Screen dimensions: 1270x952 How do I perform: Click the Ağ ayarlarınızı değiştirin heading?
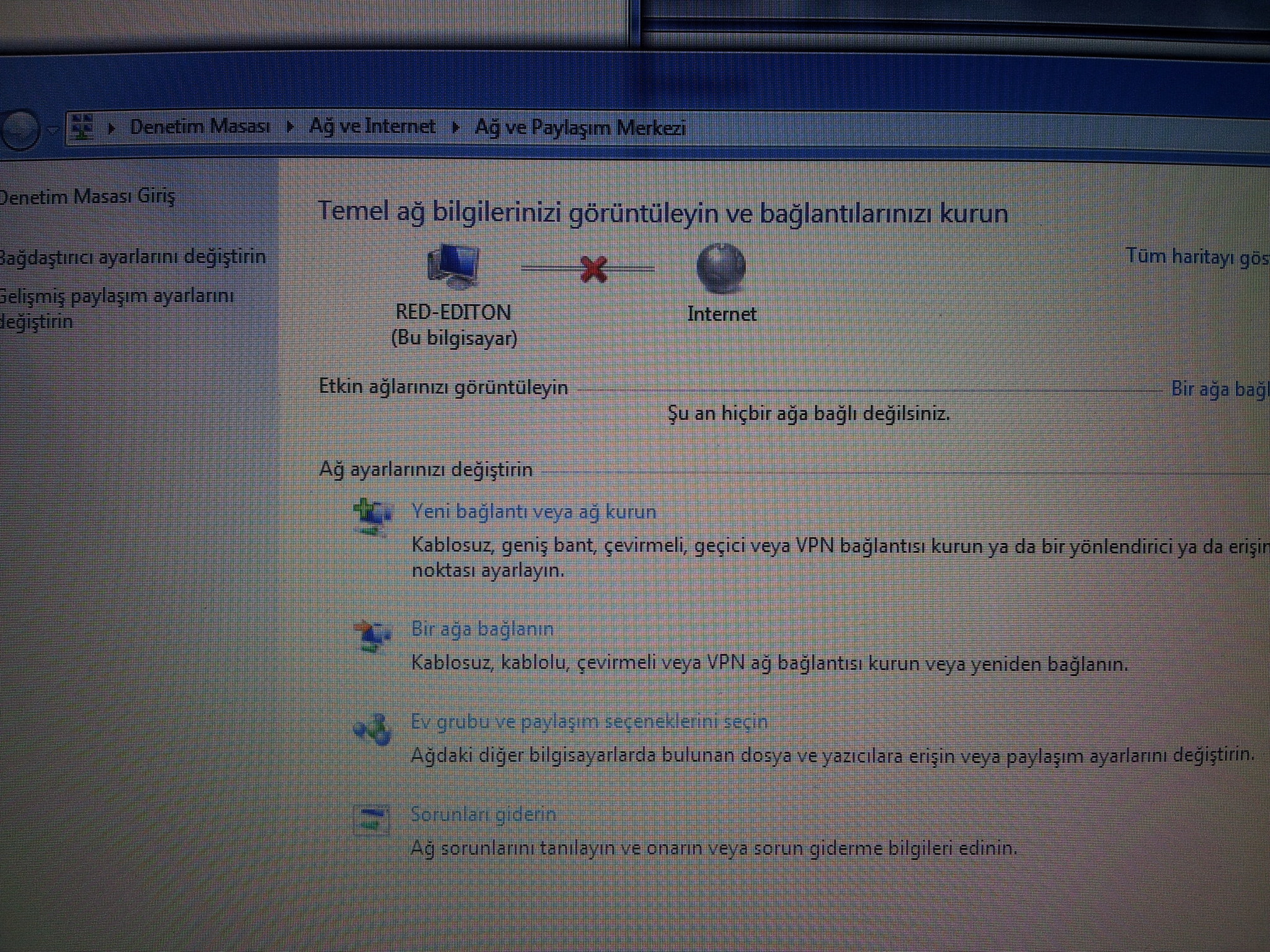tap(426, 469)
